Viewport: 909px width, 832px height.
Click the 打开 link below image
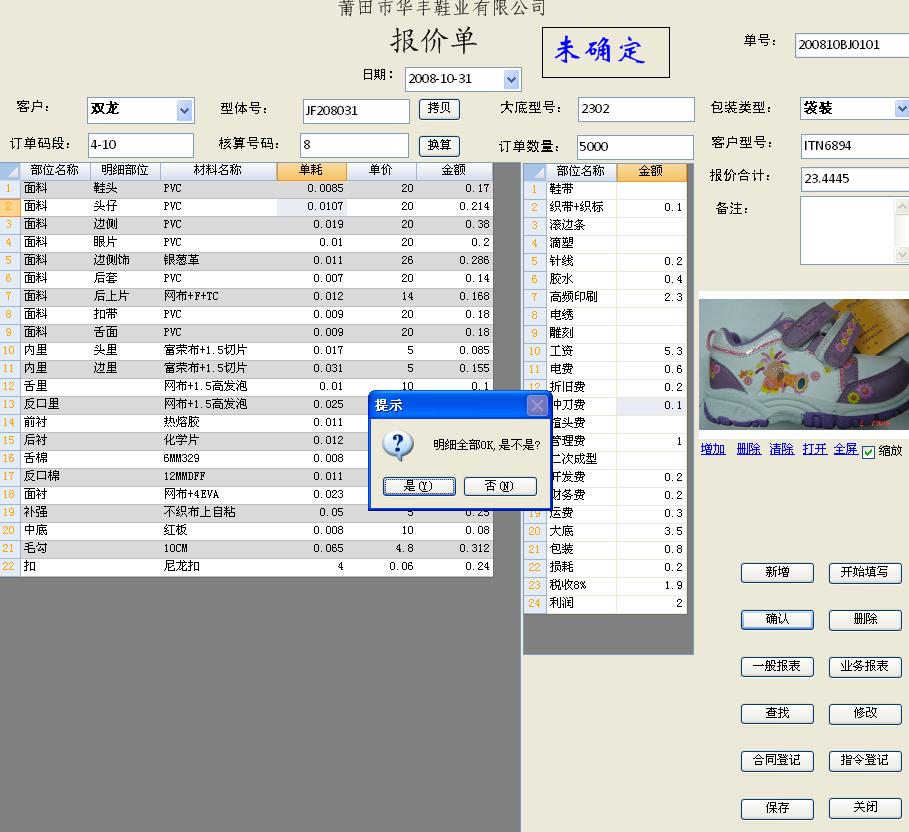814,450
